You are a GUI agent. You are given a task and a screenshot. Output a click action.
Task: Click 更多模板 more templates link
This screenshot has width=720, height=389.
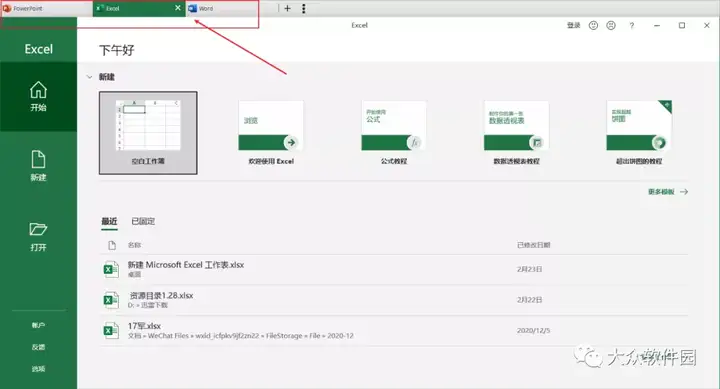pos(668,192)
